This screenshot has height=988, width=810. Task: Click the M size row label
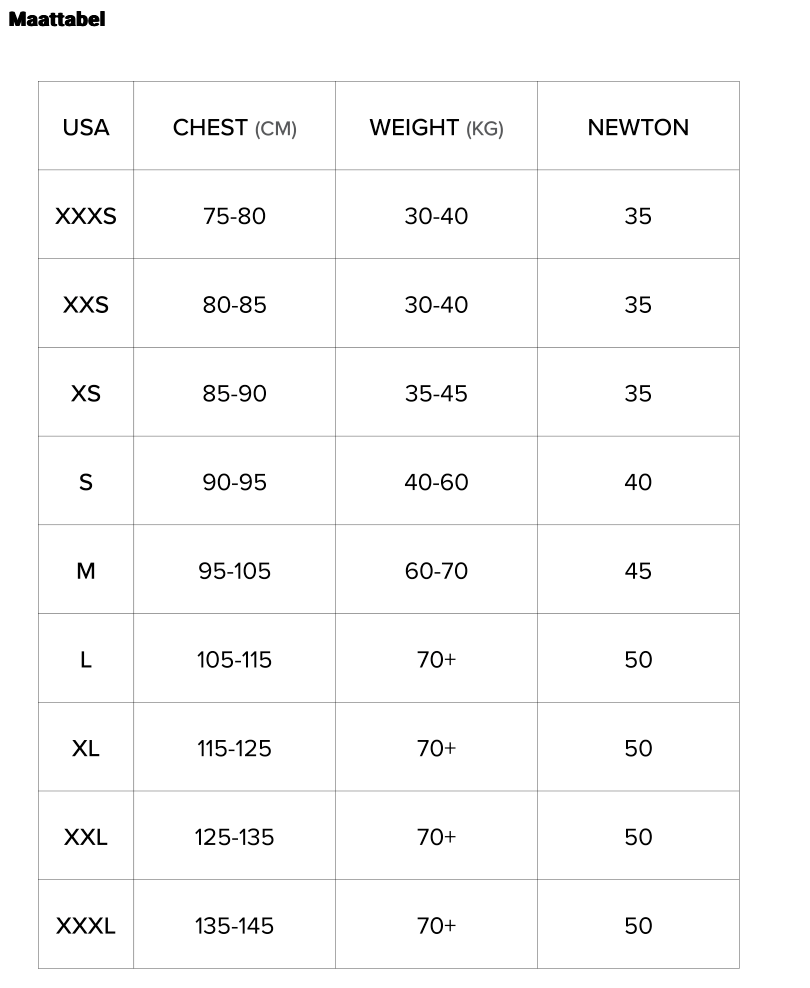coord(86,571)
